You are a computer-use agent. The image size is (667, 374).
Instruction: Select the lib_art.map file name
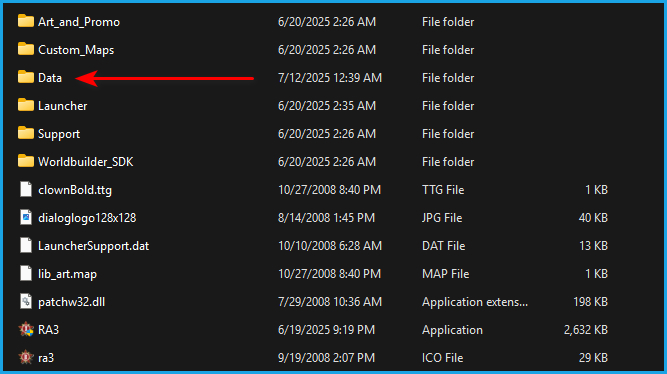(67, 274)
